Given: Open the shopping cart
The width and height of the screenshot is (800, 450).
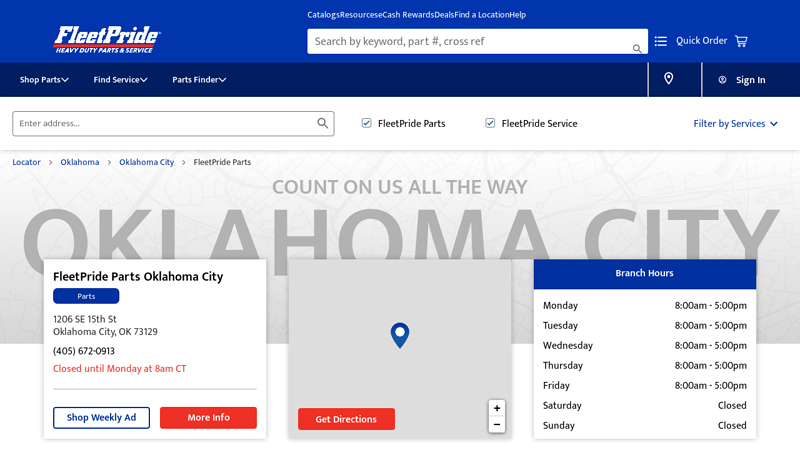Looking at the screenshot, I should pyautogui.click(x=741, y=41).
